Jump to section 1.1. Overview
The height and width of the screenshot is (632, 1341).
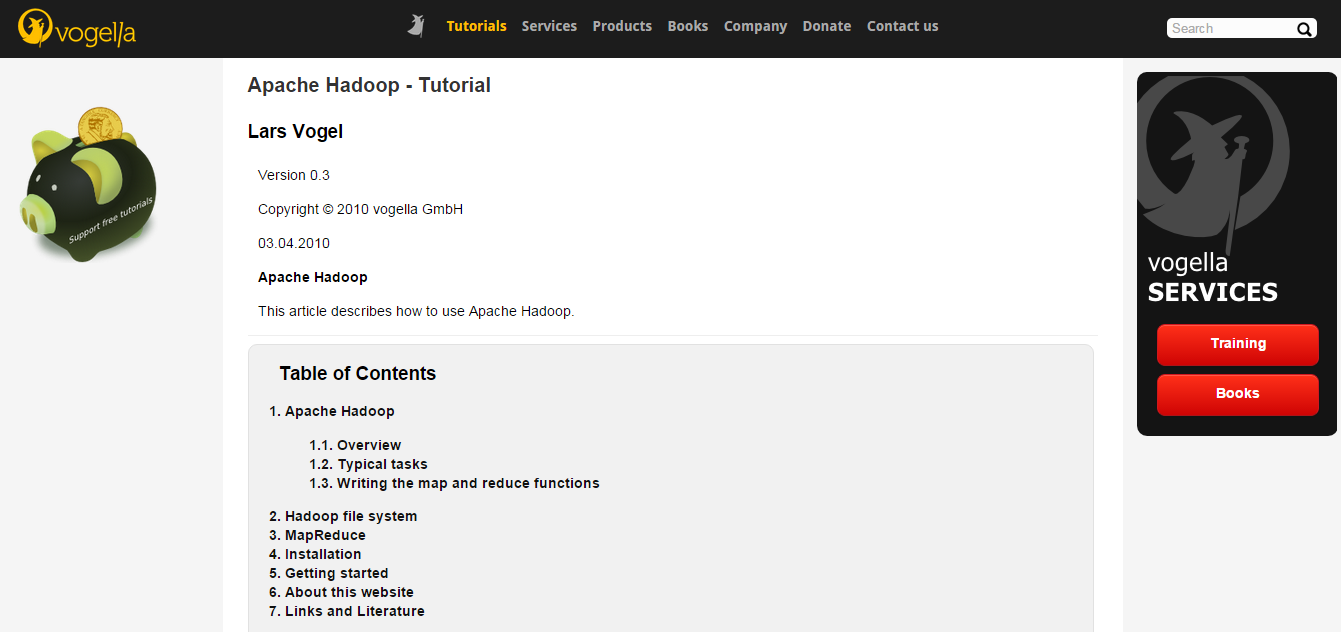click(355, 445)
